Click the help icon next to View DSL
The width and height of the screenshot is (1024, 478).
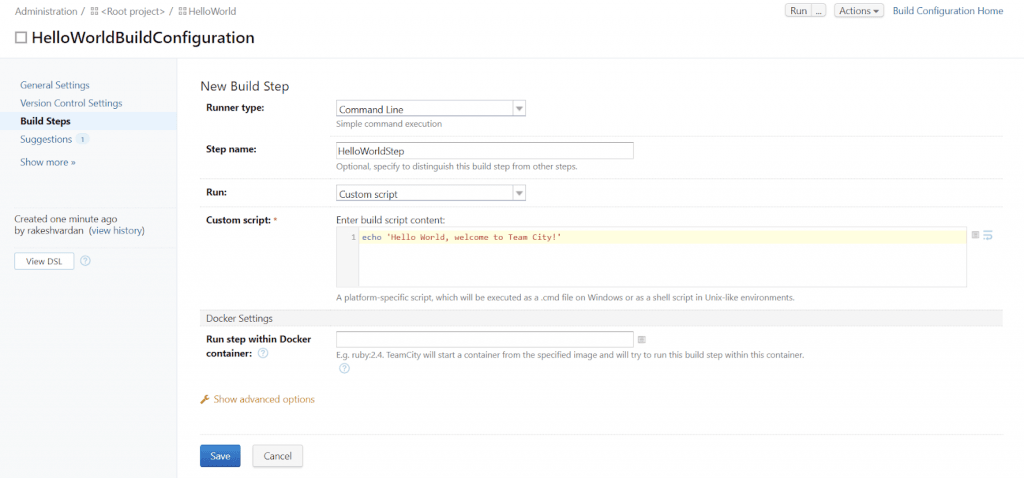coord(85,261)
